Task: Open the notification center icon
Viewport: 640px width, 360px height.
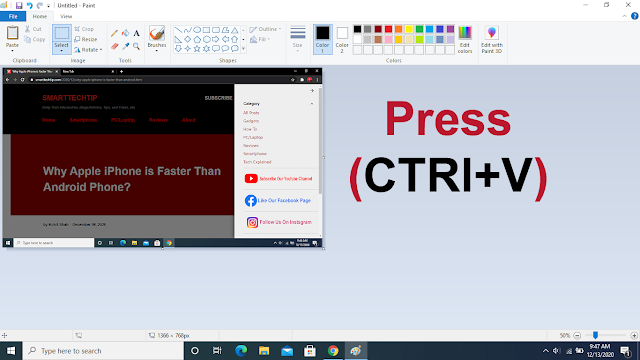Action: click(626, 351)
